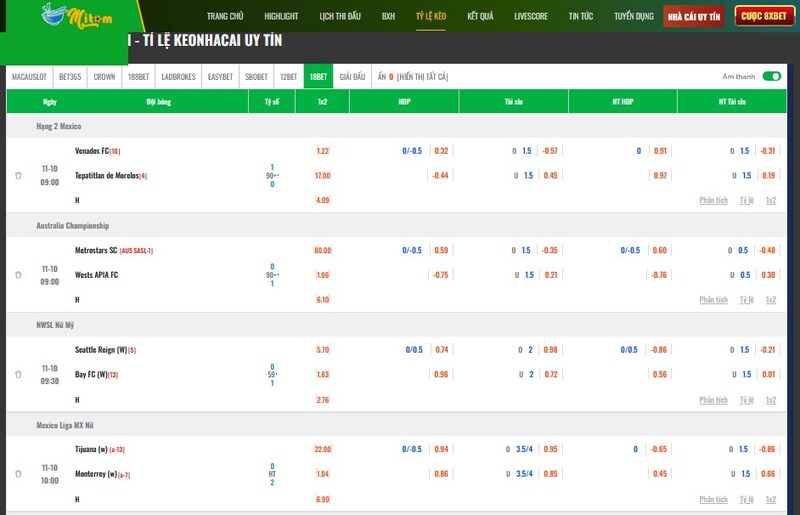Viewport: 800px width, 515px height.
Task: Show all hidden matches via Hiển thị tất cả
Action: [x=422, y=76]
